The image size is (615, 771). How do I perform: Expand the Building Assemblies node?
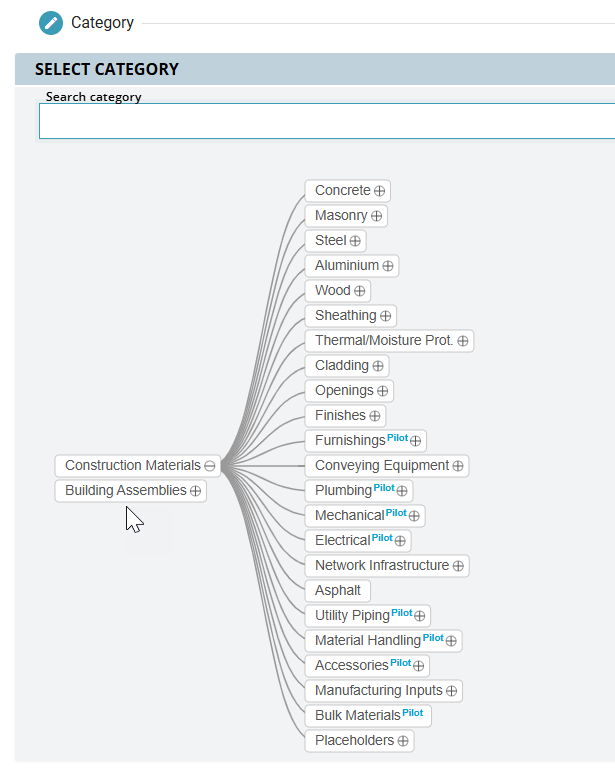pyautogui.click(x=196, y=491)
